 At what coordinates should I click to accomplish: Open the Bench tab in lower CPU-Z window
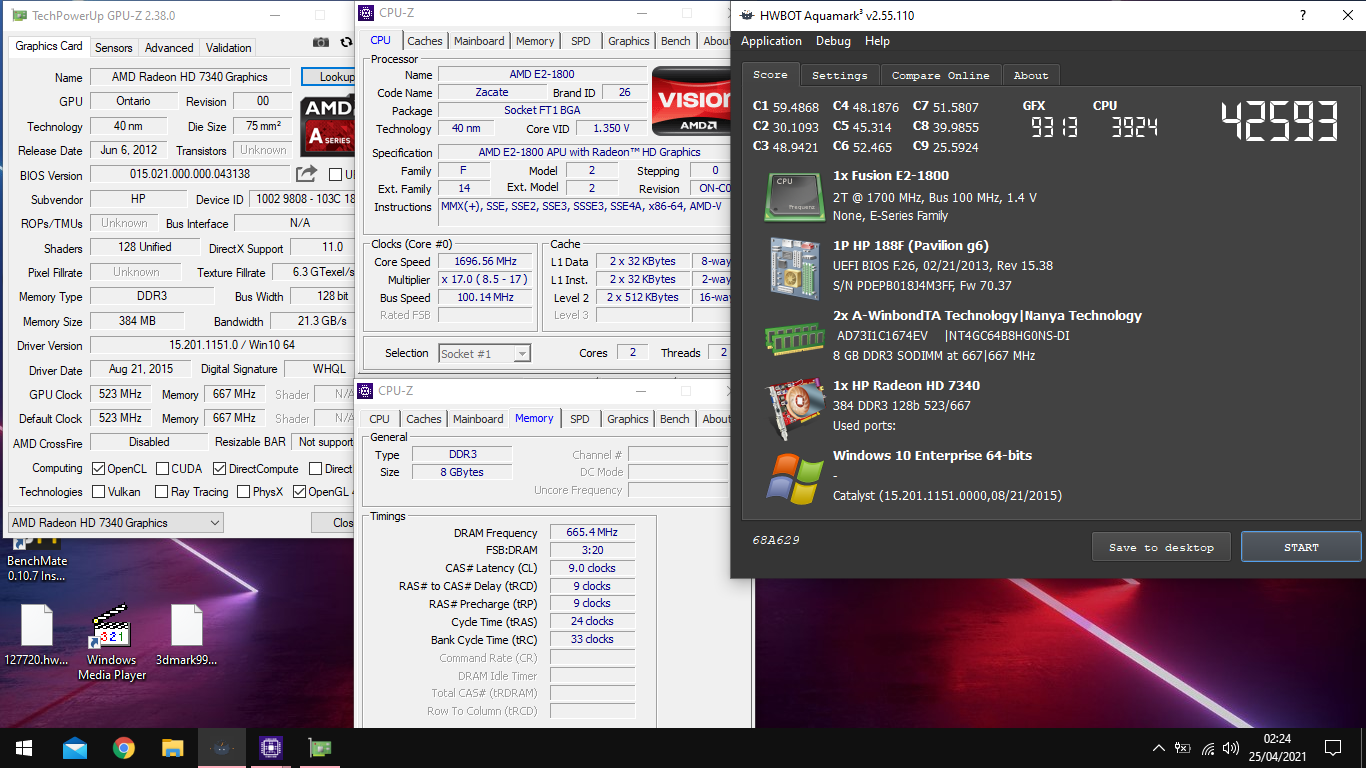point(675,419)
